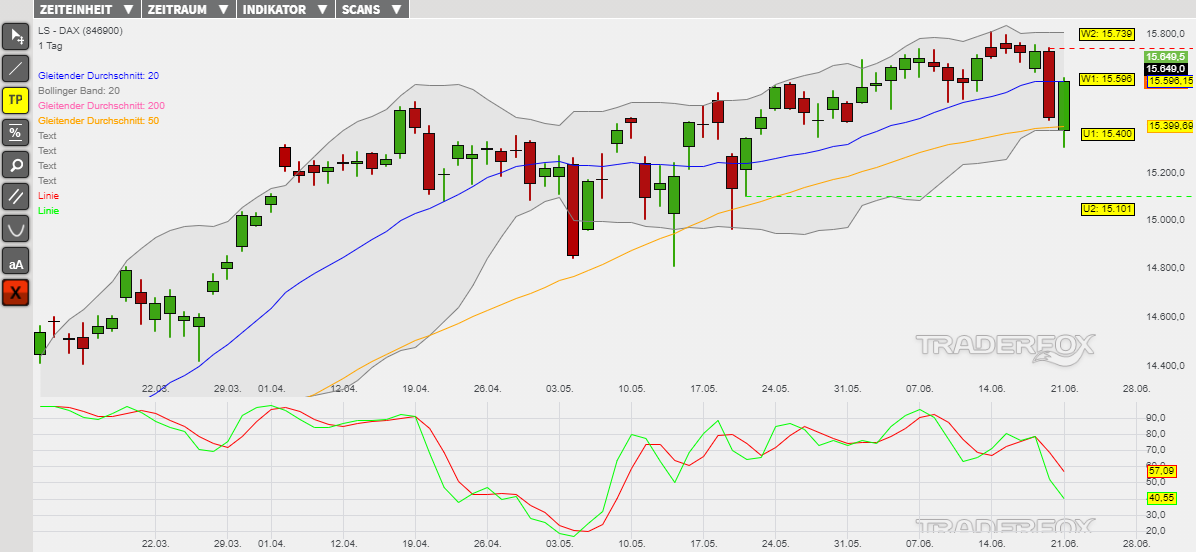Activate the magnifier zoom tool

(x=16, y=164)
